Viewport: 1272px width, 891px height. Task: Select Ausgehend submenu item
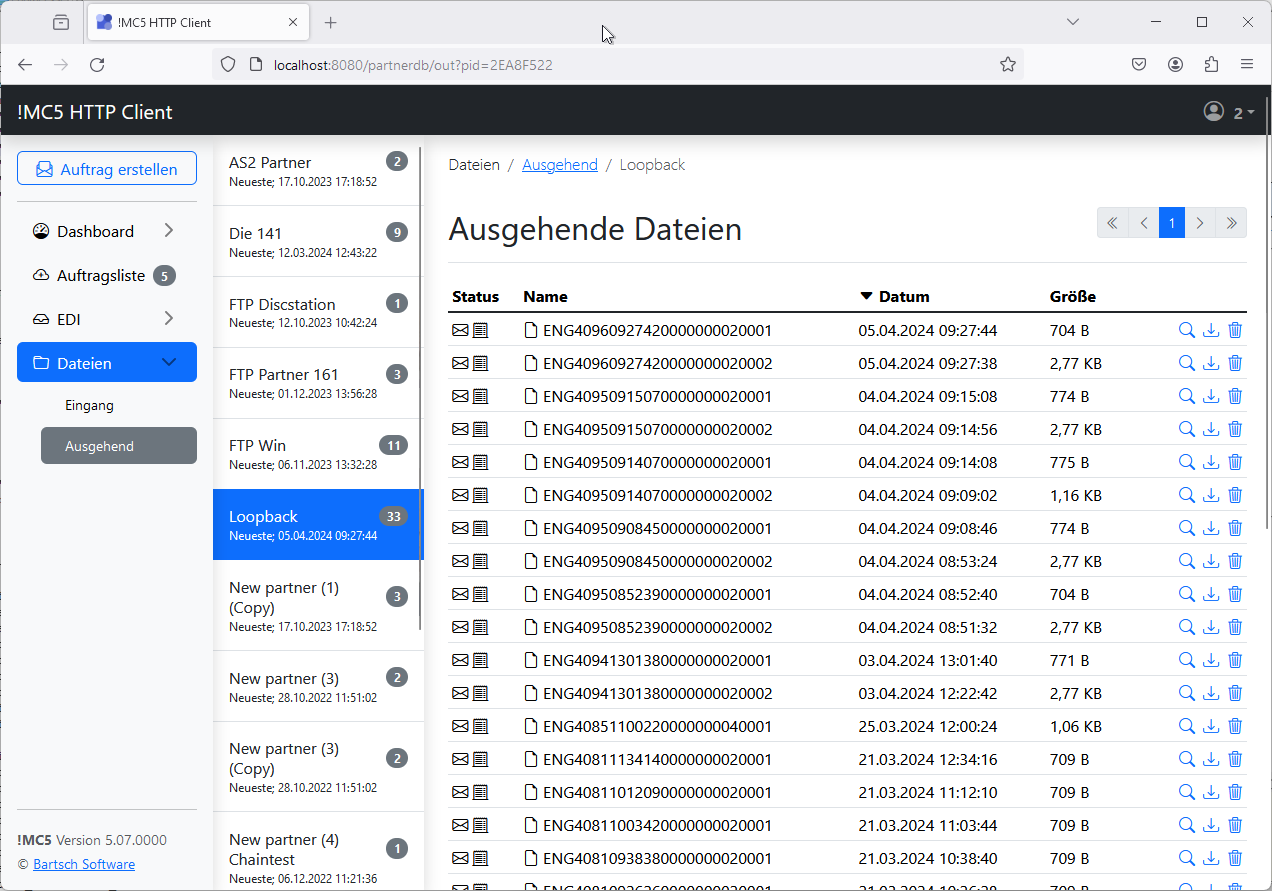119,446
